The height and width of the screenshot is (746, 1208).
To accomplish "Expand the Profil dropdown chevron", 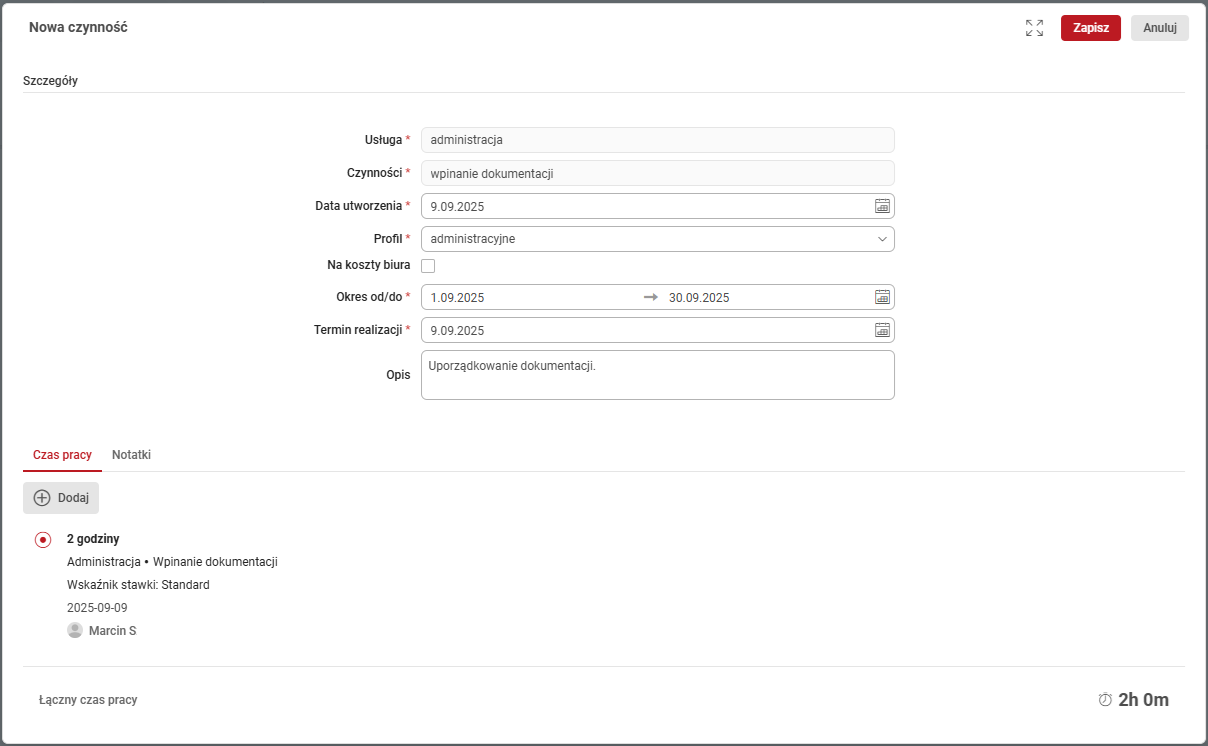I will click(882, 239).
